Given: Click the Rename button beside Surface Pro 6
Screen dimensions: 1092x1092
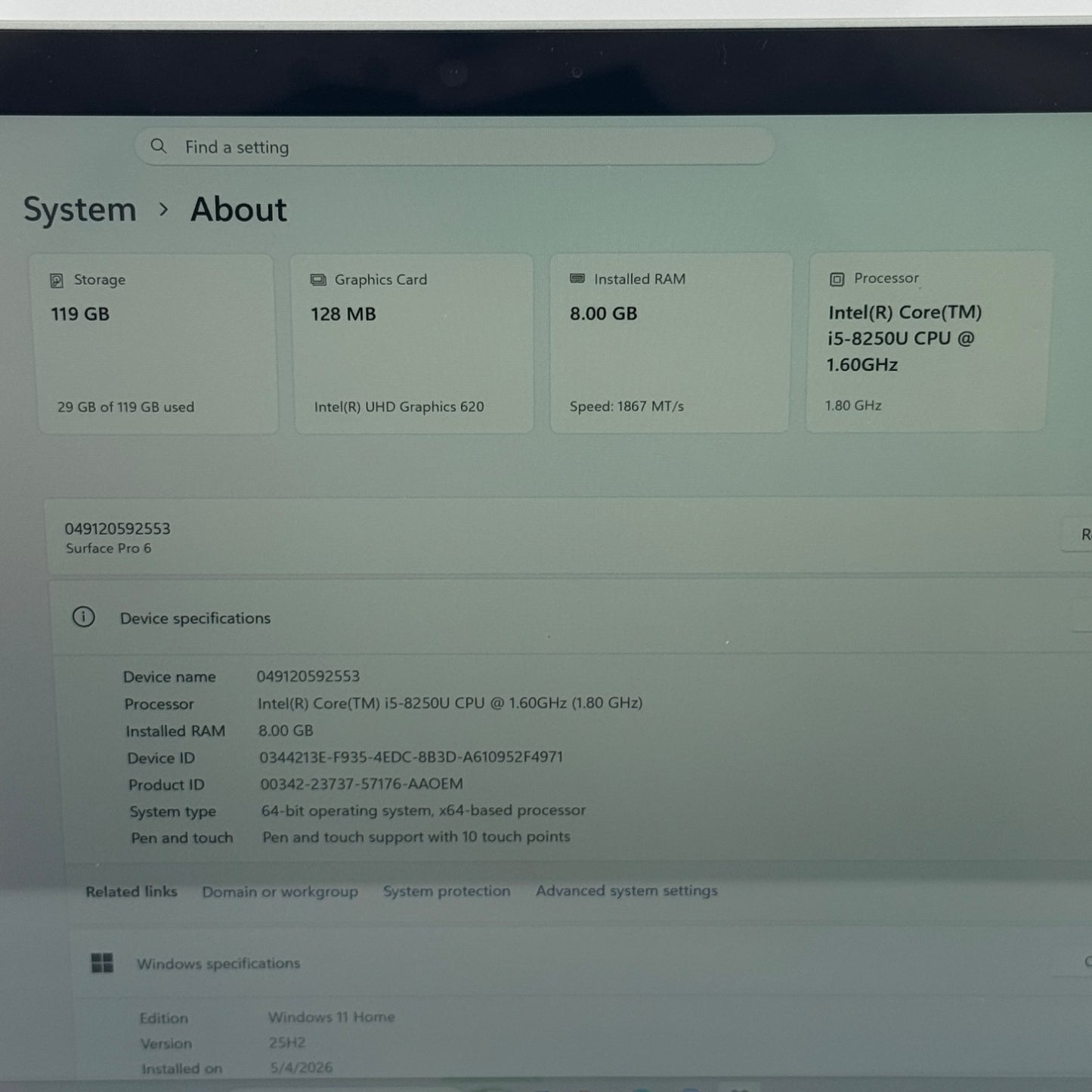Looking at the screenshot, I should (x=1078, y=534).
